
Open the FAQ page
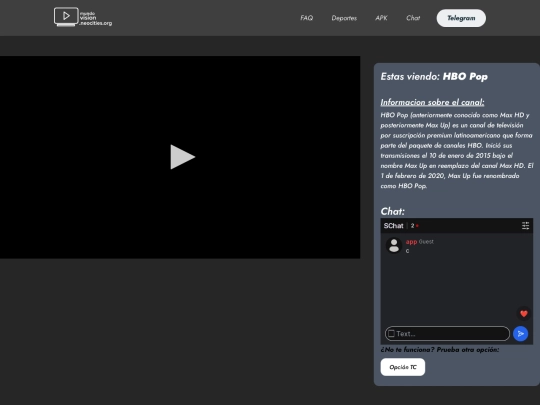pyautogui.click(x=306, y=18)
